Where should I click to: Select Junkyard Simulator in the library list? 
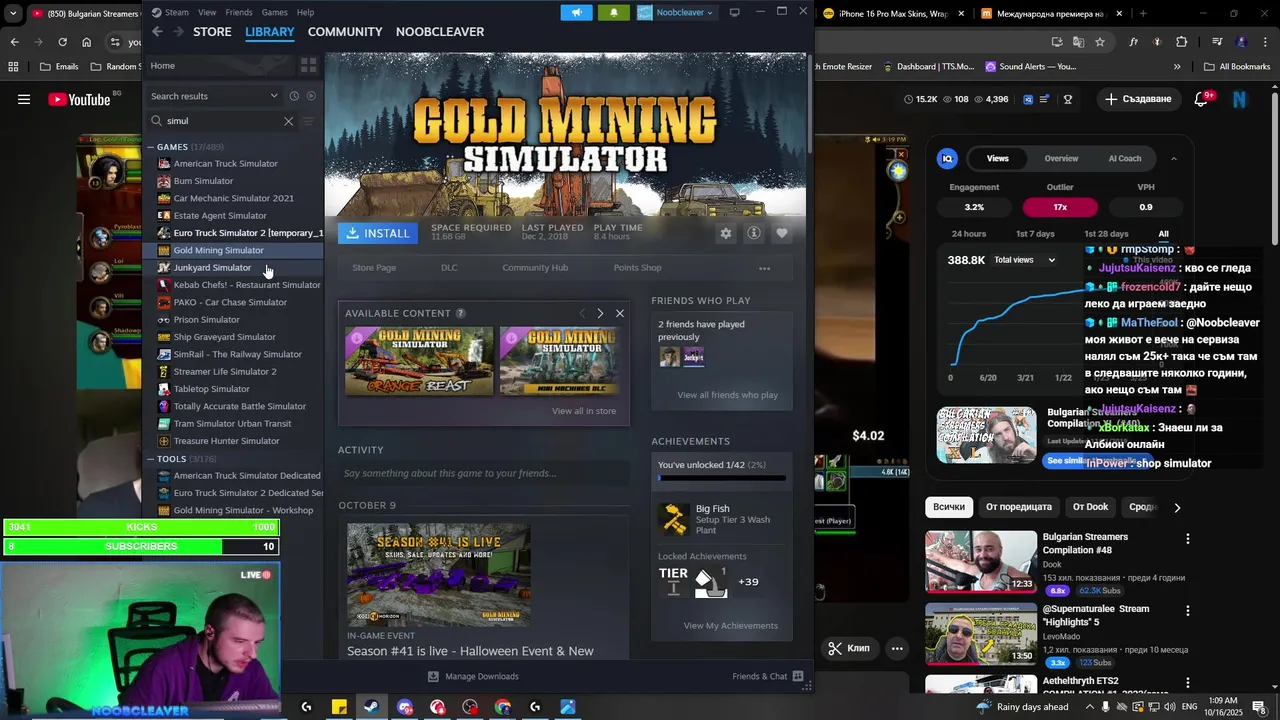[212, 268]
